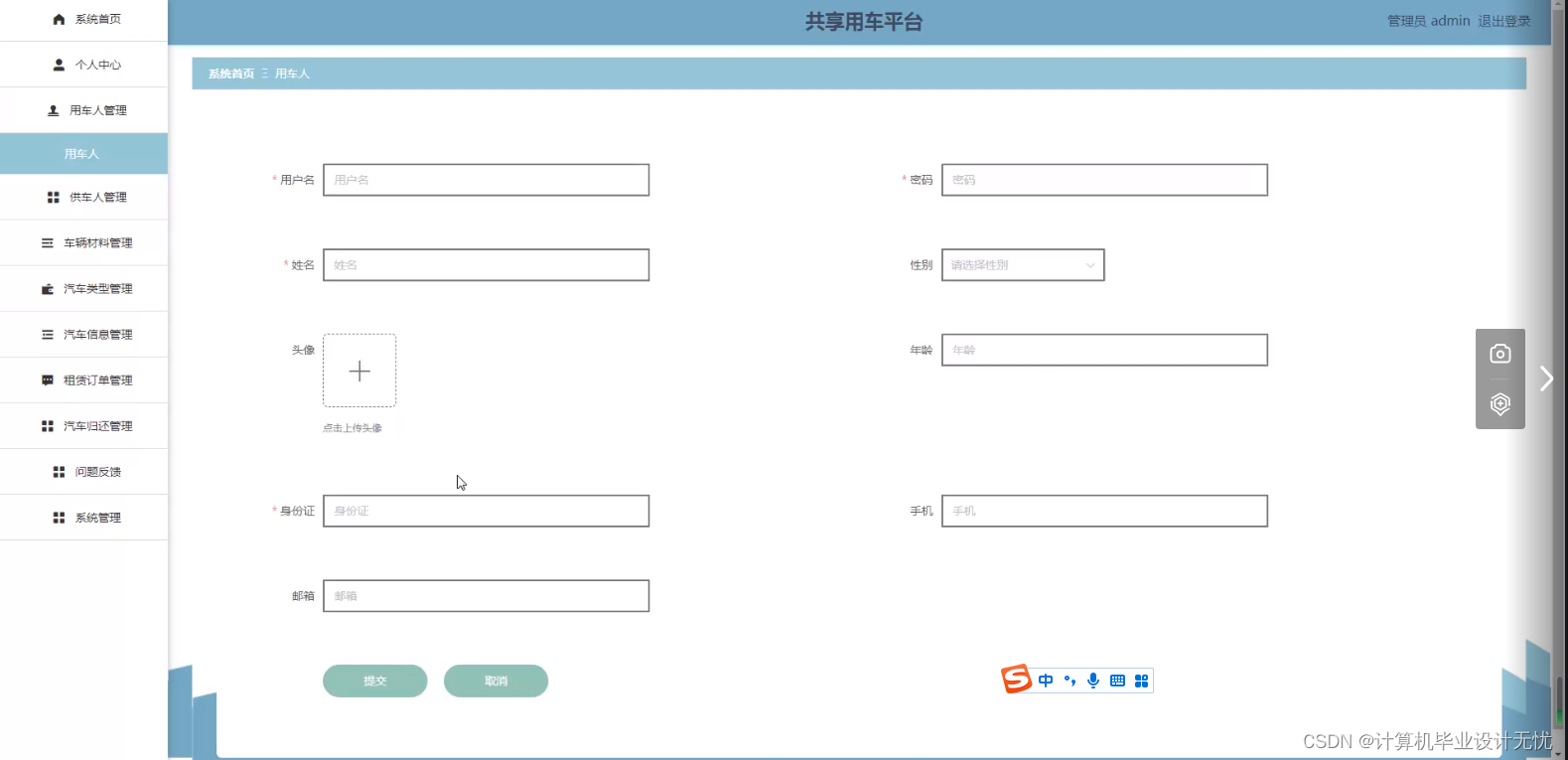Image resolution: width=1568 pixels, height=760 pixels.
Task: Open 系统管理 menu item
Action: pos(83,518)
